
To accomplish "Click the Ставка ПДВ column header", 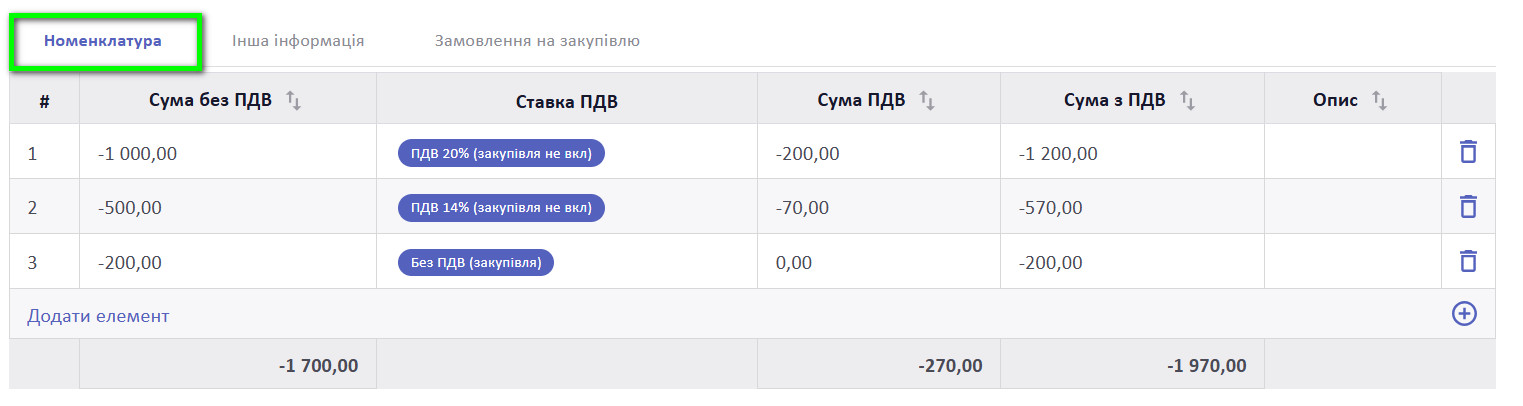I will 566,101.
